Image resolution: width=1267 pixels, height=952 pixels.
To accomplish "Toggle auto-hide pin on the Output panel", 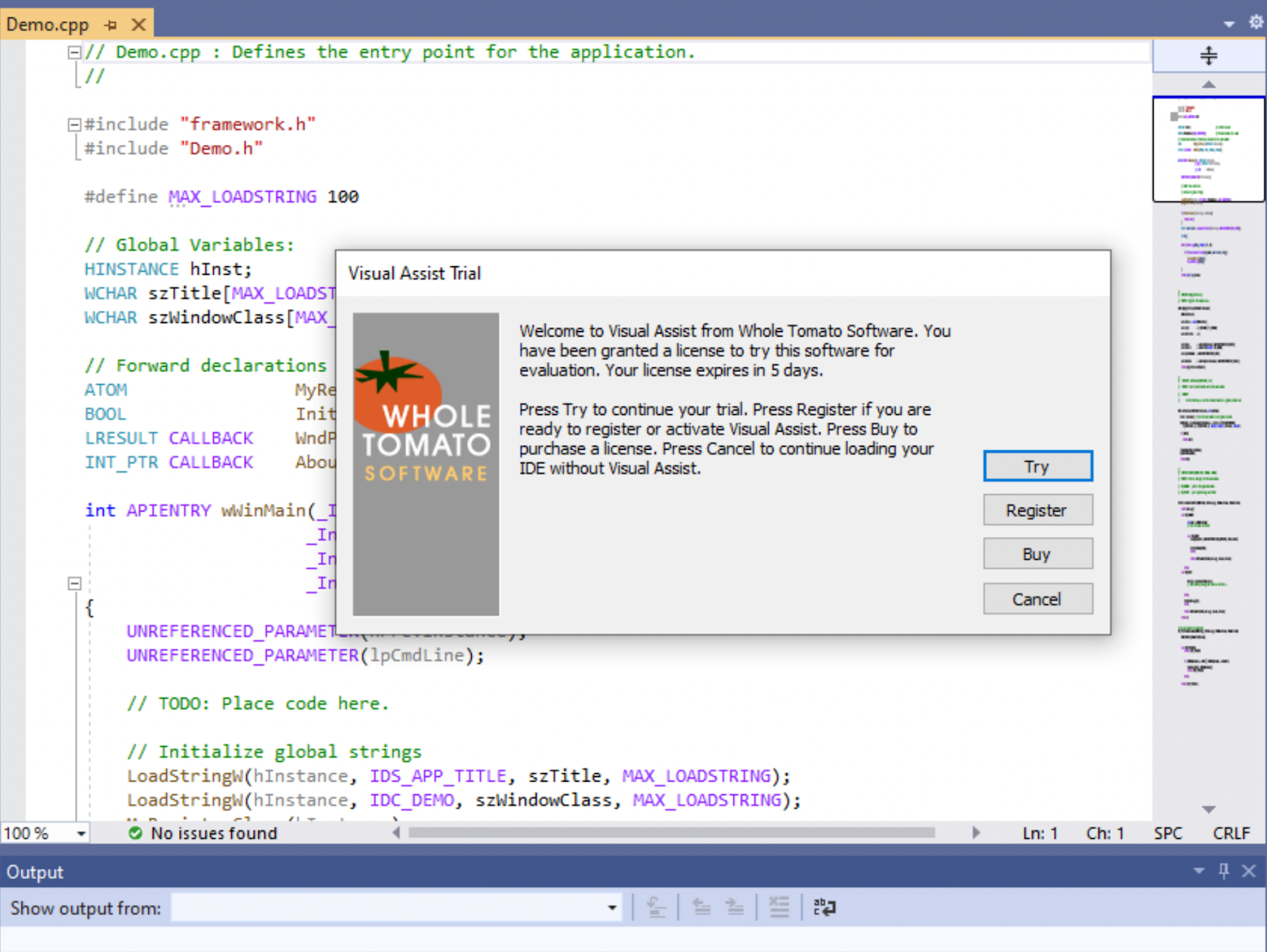I will 1224,871.
